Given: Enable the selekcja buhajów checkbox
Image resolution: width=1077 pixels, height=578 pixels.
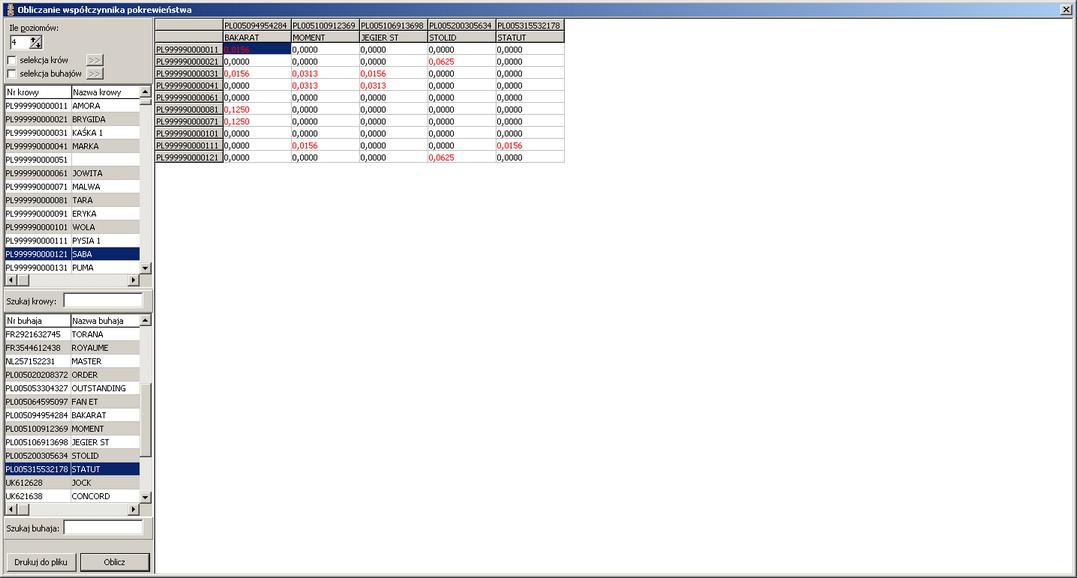Looking at the screenshot, I should pos(12,73).
